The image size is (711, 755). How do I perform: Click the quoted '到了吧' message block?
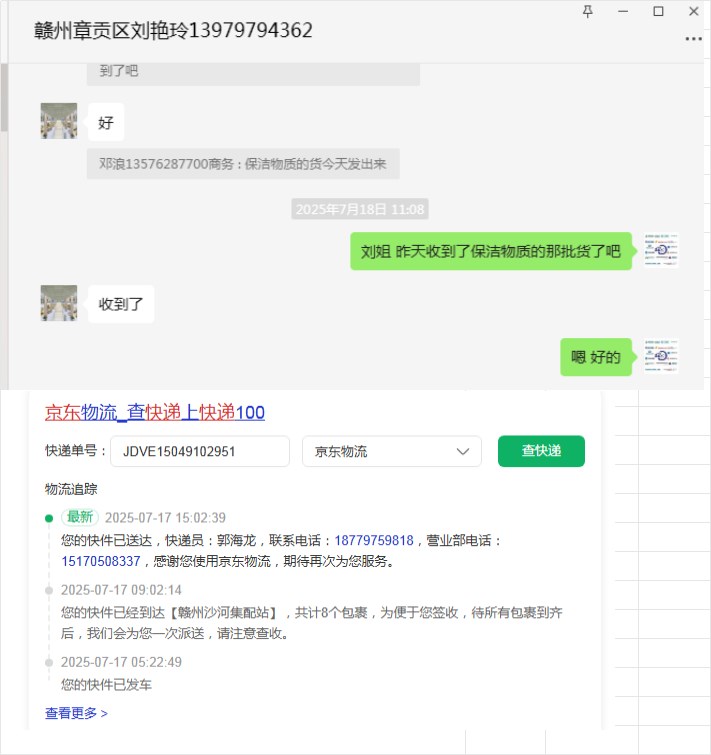pyautogui.click(x=253, y=74)
